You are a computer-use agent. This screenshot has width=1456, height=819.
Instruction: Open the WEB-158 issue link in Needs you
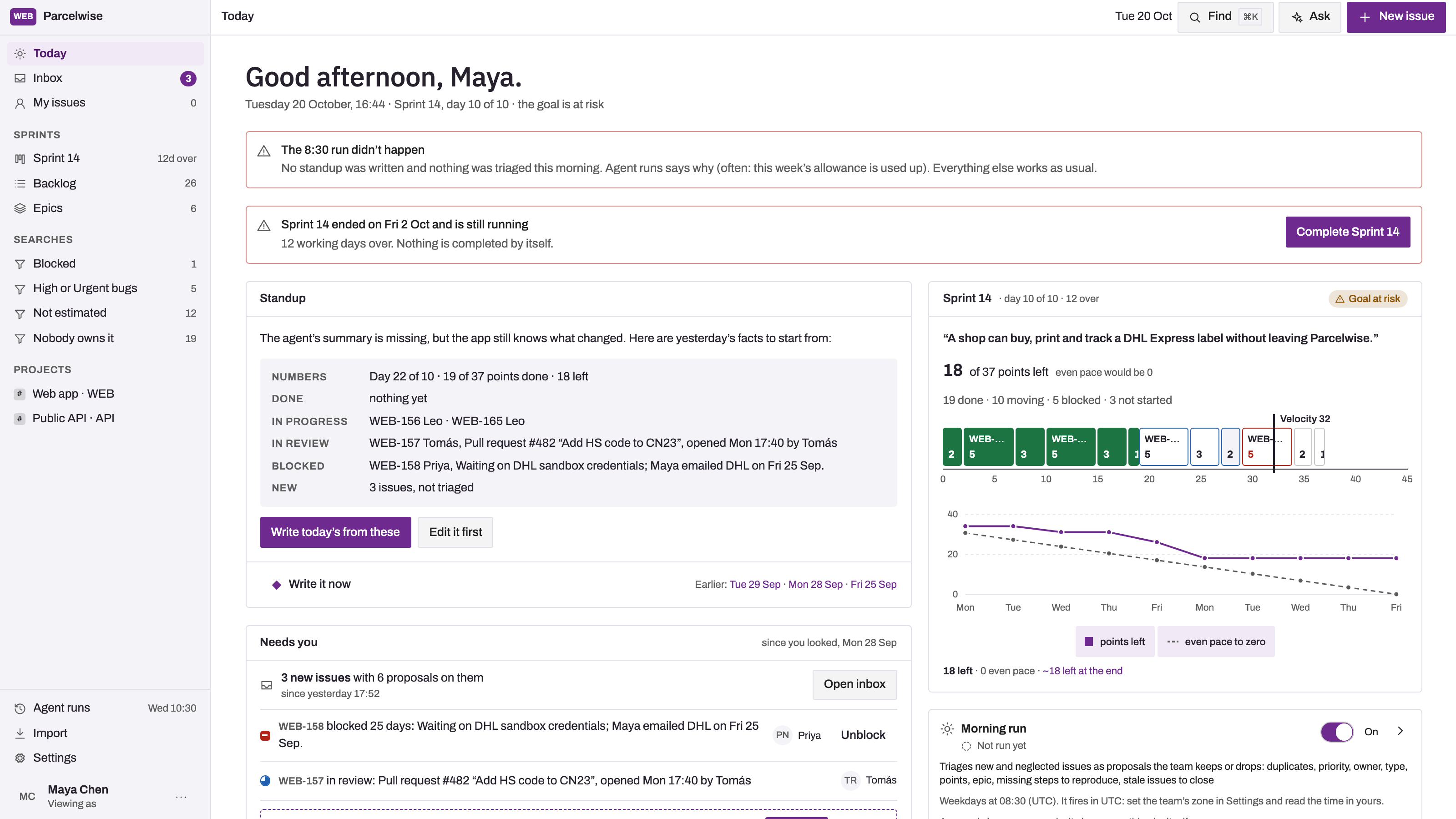point(301,726)
